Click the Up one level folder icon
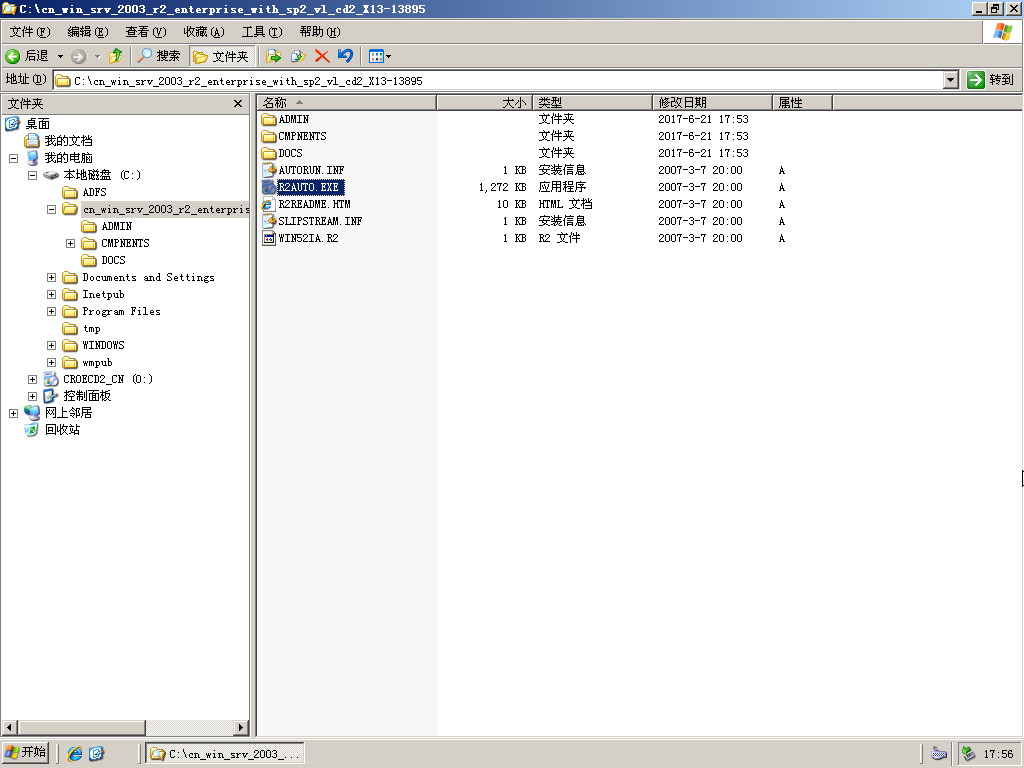The image size is (1024, 768). (116, 56)
